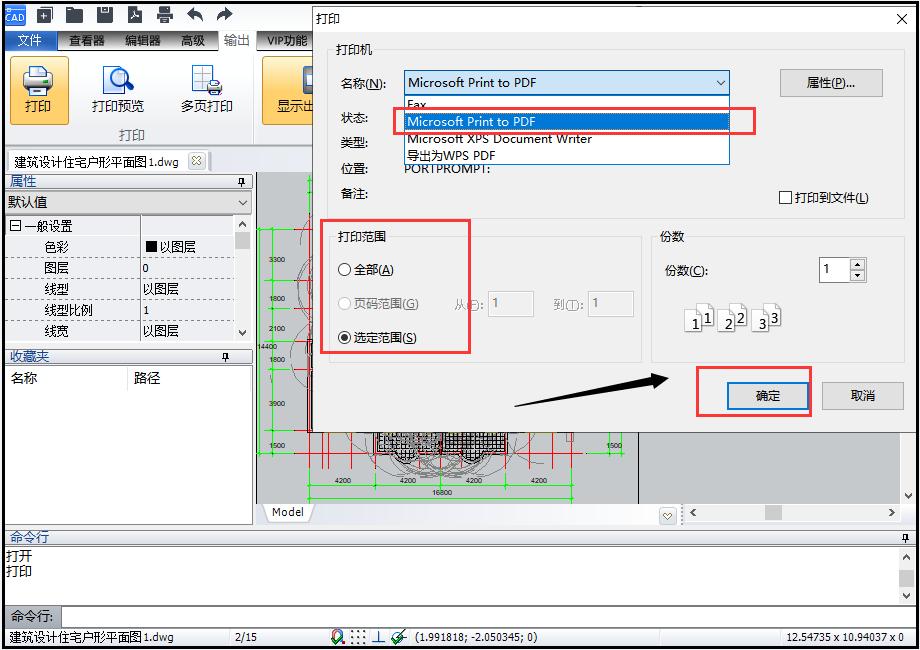Confirm printing with the 确定 button
This screenshot has height=650, width=920.
[x=767, y=395]
